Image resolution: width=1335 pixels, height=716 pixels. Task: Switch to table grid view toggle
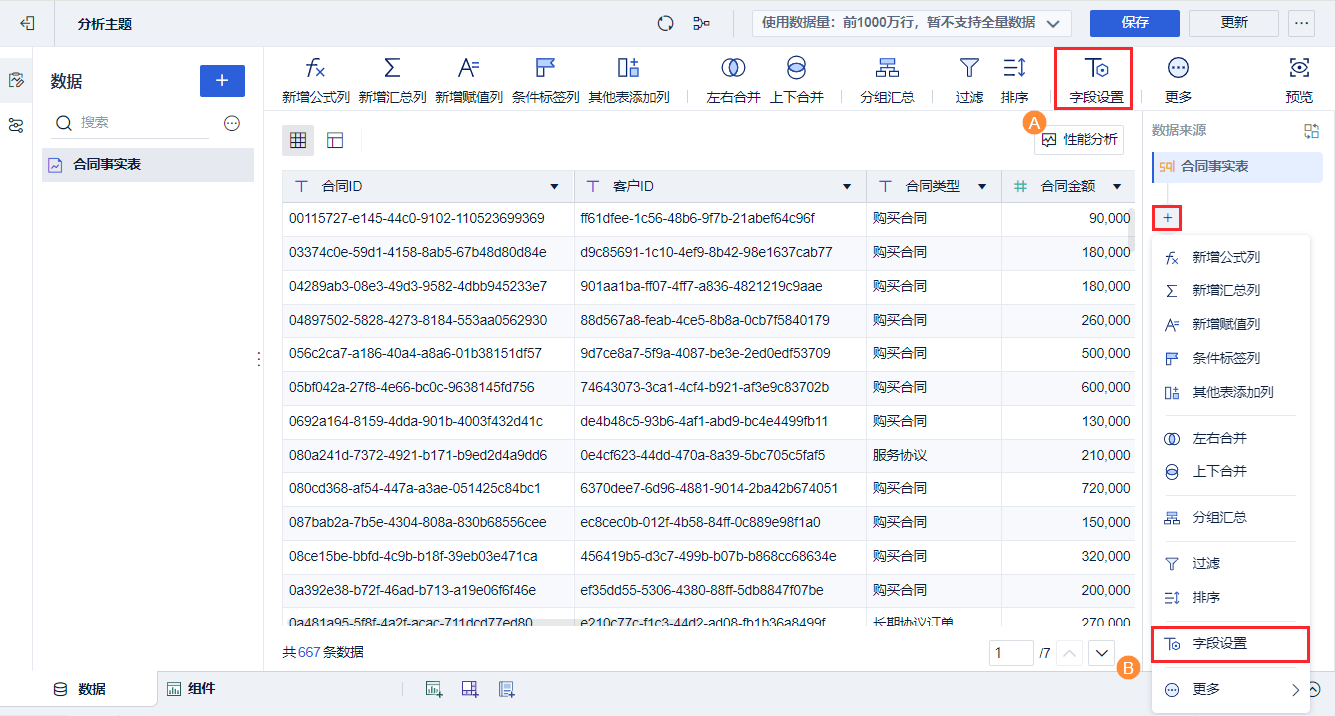[x=298, y=141]
